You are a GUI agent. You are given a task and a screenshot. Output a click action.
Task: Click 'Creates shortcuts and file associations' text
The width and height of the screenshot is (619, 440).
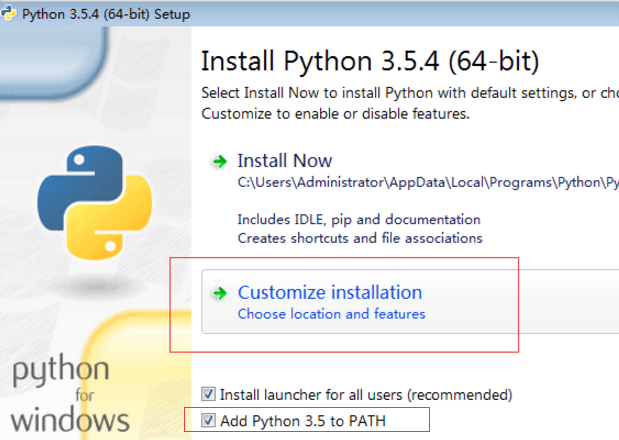pyautogui.click(x=360, y=238)
